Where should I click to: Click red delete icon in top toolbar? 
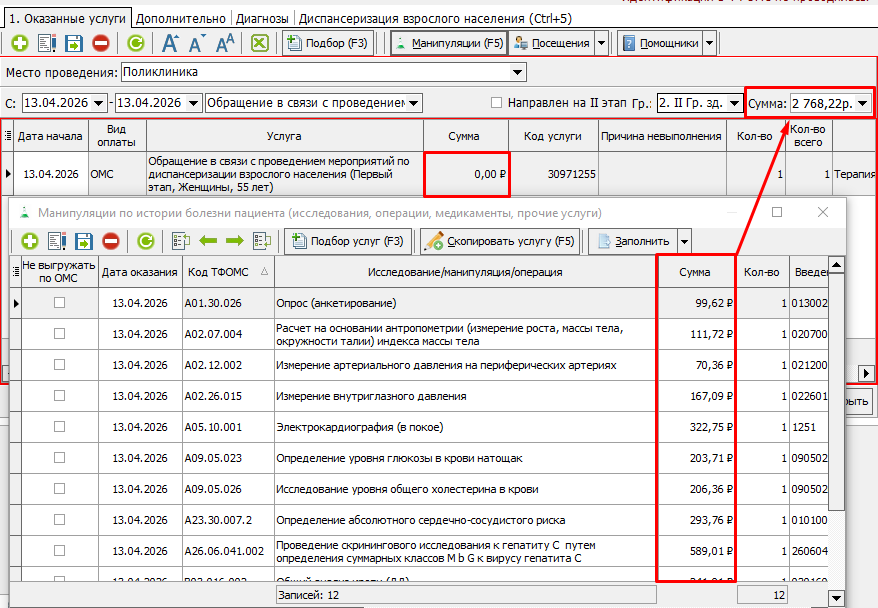pos(100,43)
